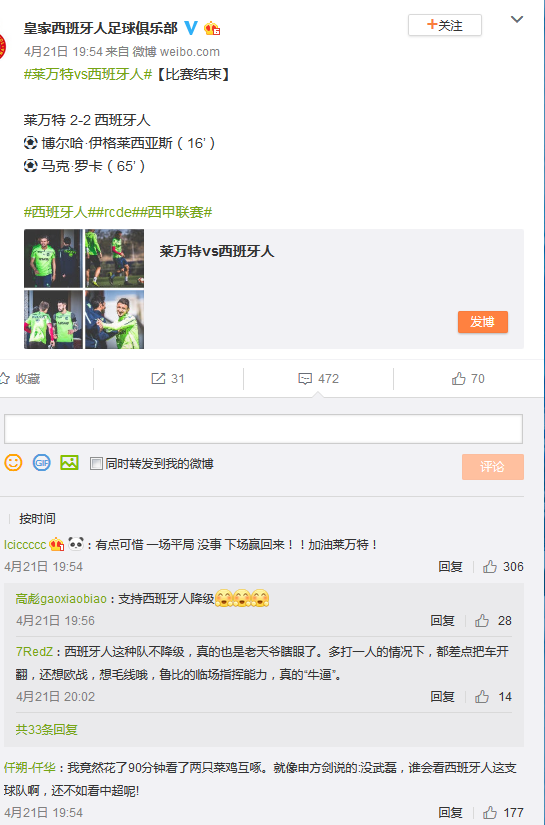The height and width of the screenshot is (825, 545).
Task: Insert a GIF into the comment
Action: (x=42, y=463)
